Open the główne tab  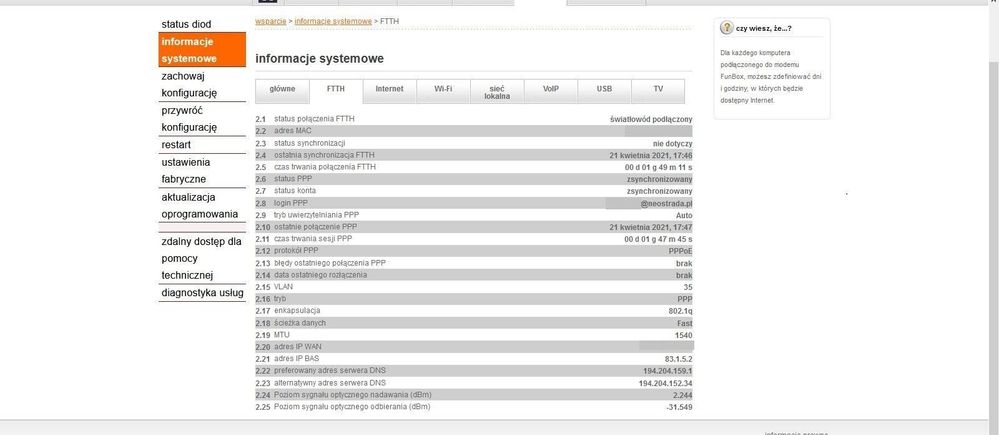283,89
